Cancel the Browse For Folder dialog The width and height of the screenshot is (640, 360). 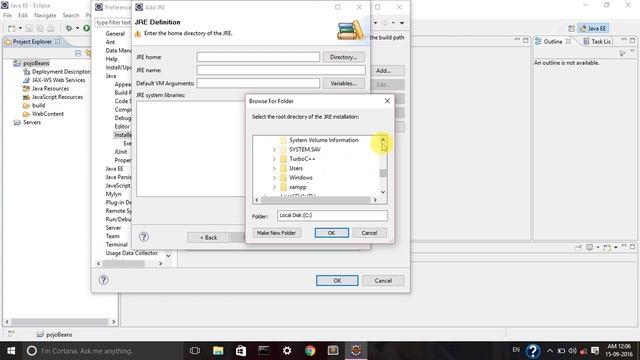(369, 233)
